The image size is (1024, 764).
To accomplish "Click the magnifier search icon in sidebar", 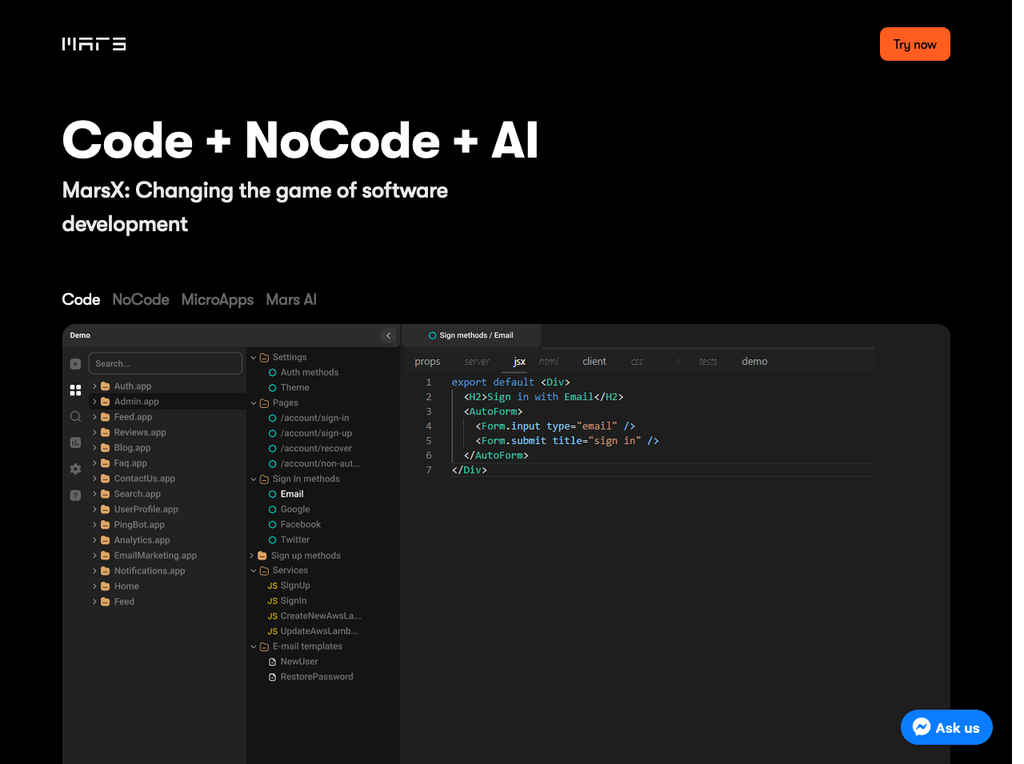I will (x=76, y=417).
